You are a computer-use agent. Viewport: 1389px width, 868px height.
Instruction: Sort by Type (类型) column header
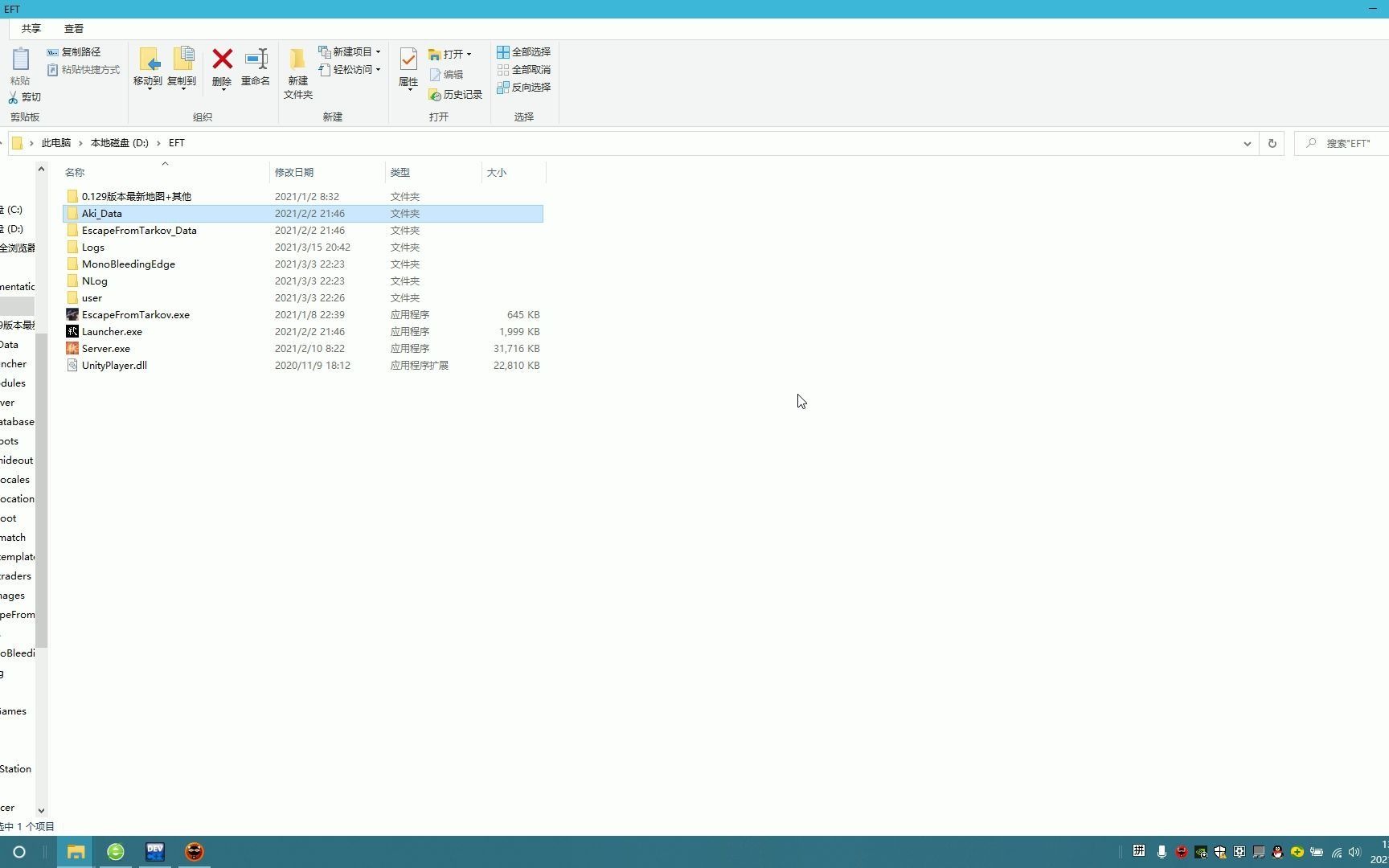(x=434, y=173)
